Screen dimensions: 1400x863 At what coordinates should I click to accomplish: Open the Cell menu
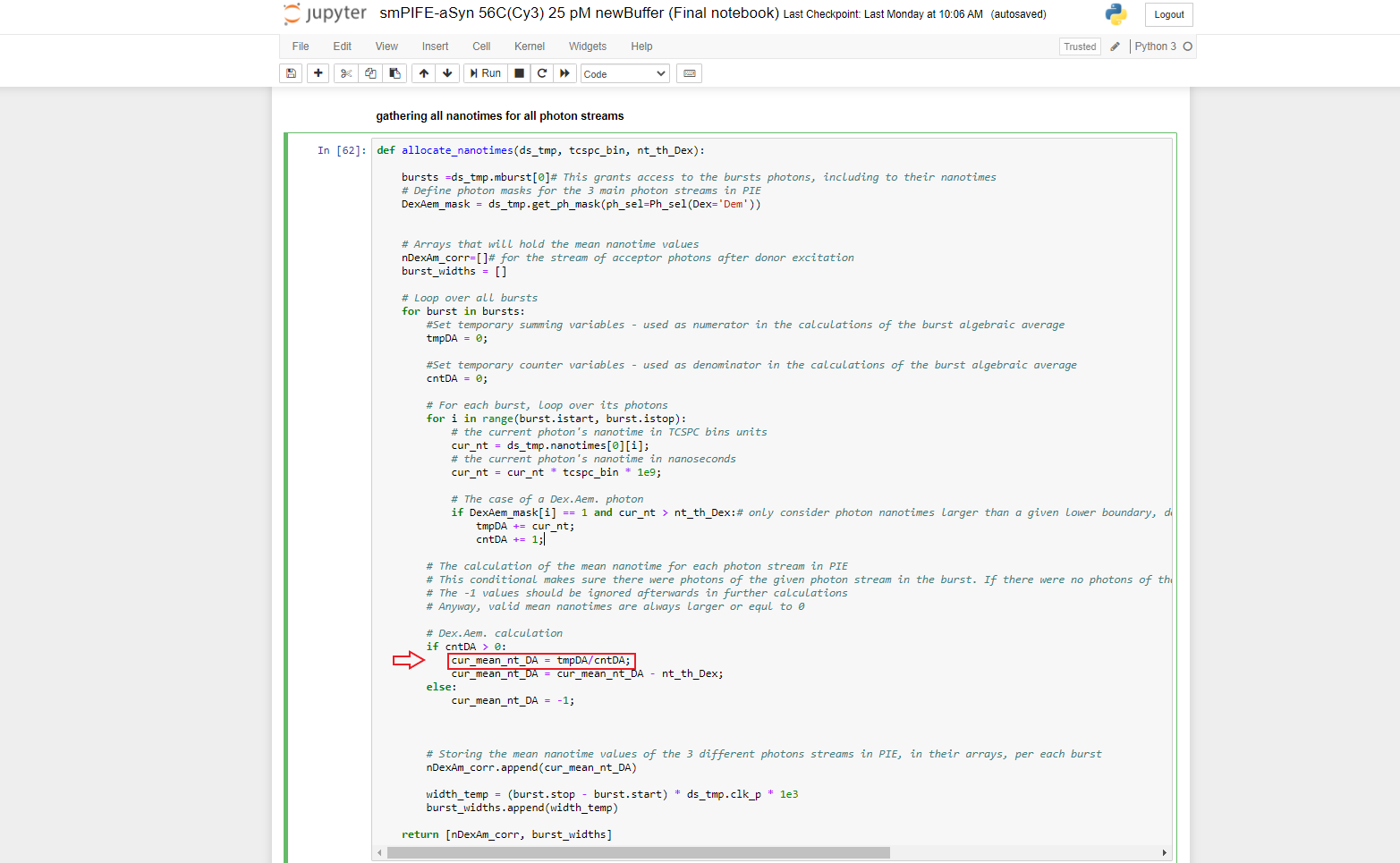coord(481,47)
